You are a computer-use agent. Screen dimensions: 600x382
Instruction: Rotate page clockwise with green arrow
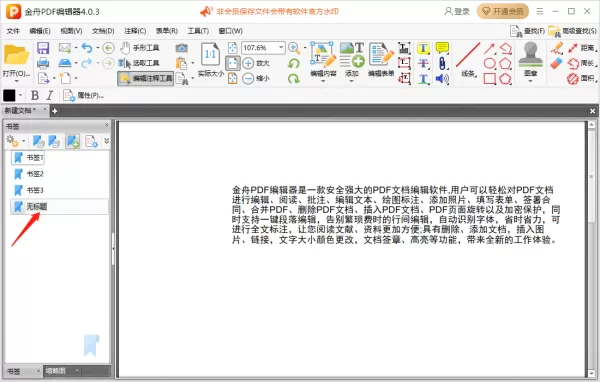(x=294, y=78)
